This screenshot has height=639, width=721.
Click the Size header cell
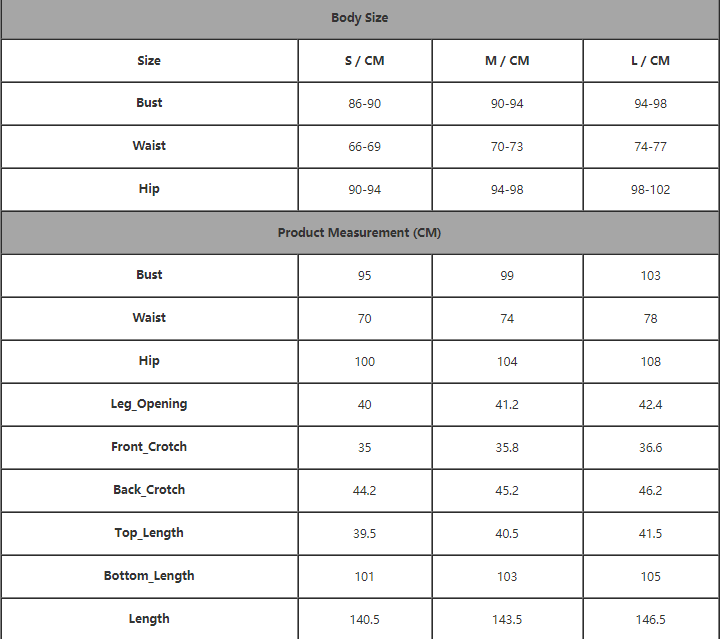149,61
